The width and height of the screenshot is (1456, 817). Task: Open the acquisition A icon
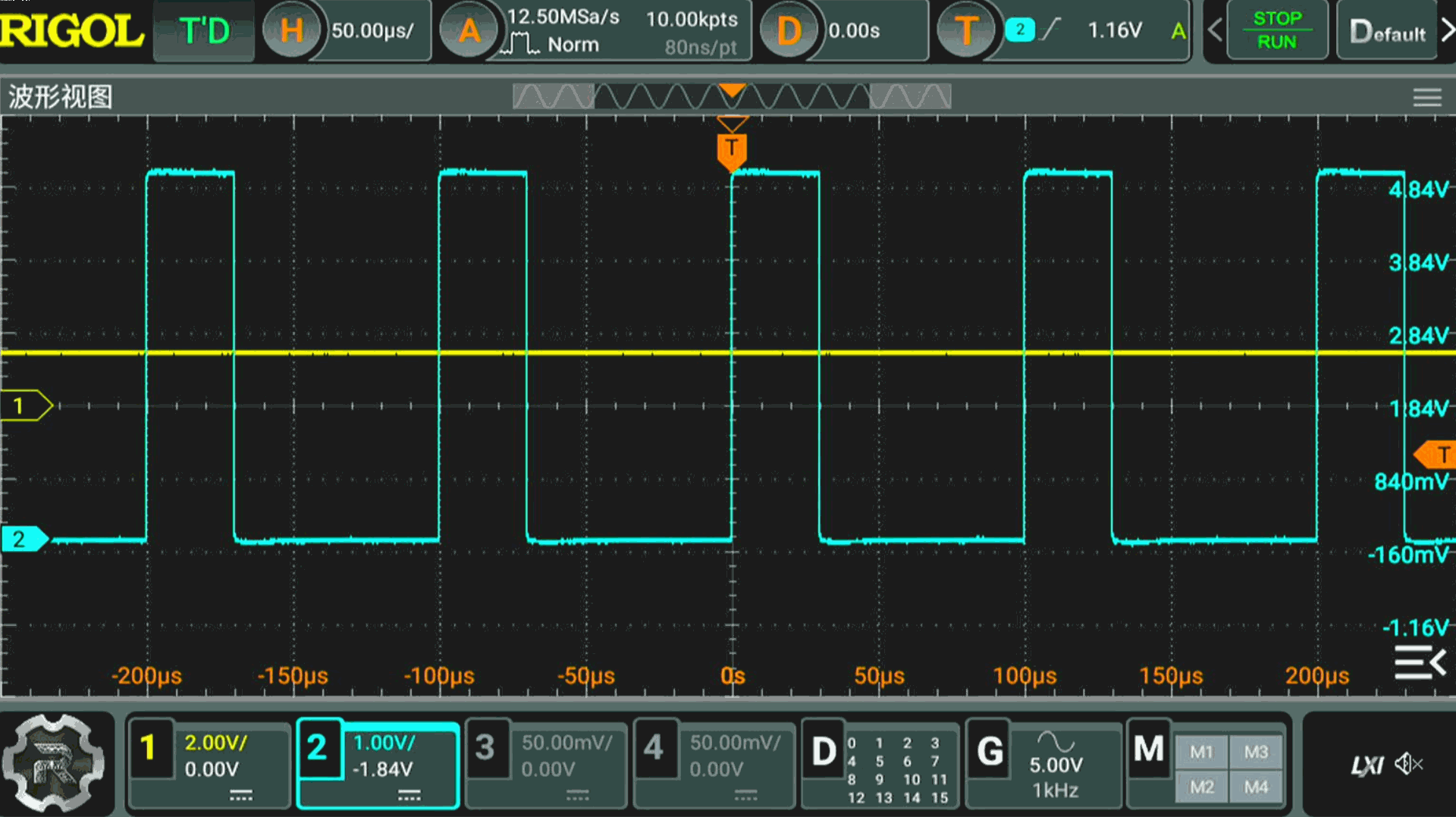(x=469, y=31)
